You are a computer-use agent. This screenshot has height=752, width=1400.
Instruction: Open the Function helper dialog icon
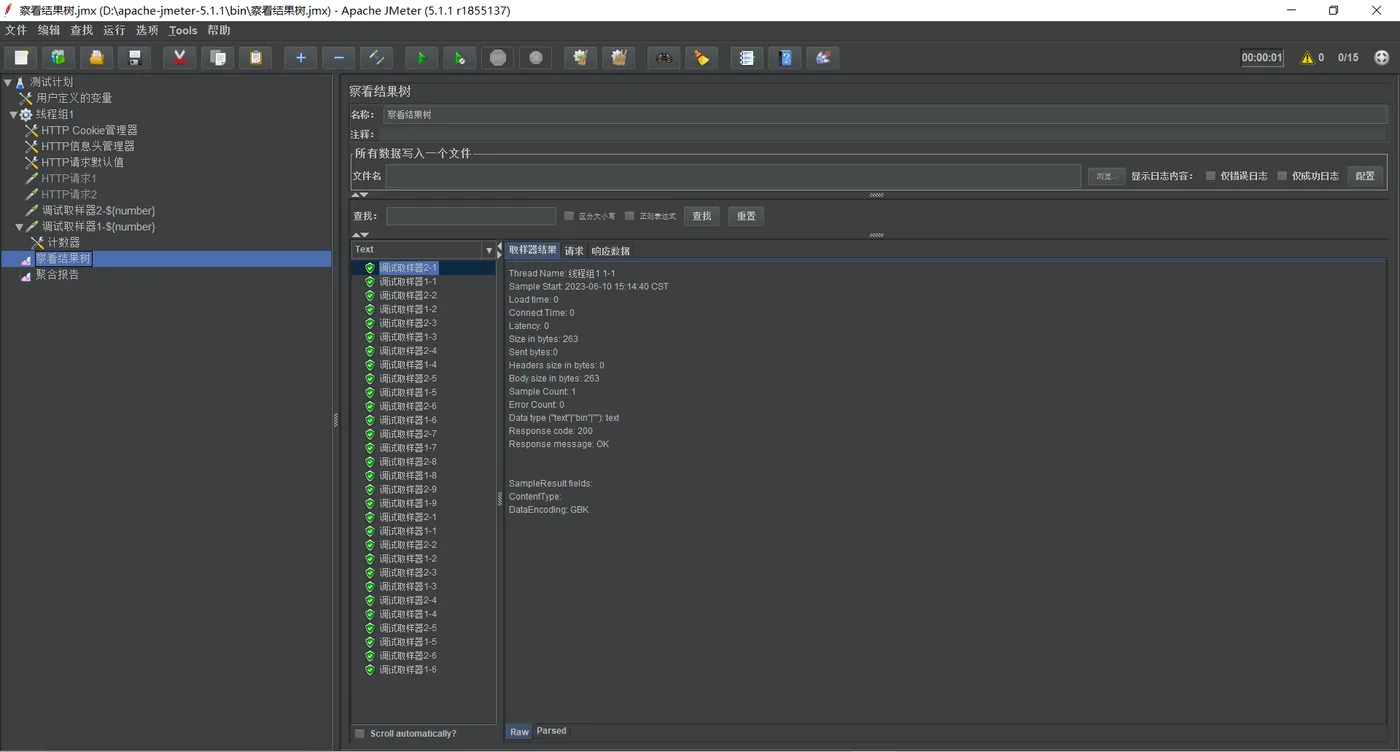point(746,58)
